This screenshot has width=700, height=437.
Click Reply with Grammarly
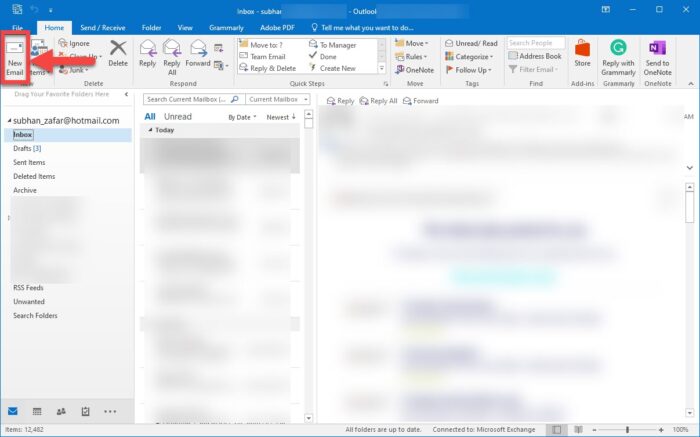coord(618,57)
